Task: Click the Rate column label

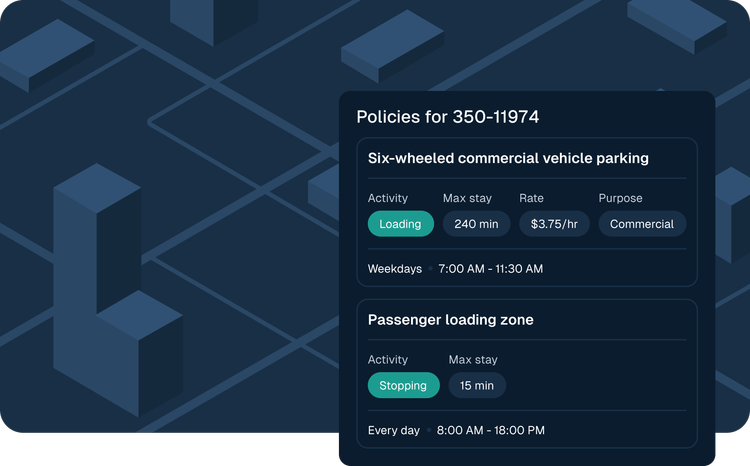Action: [x=531, y=198]
